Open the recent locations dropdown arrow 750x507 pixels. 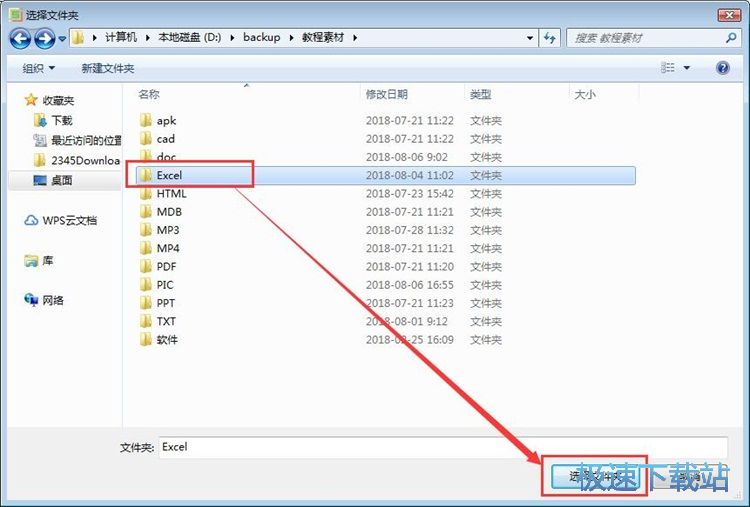tap(62, 39)
